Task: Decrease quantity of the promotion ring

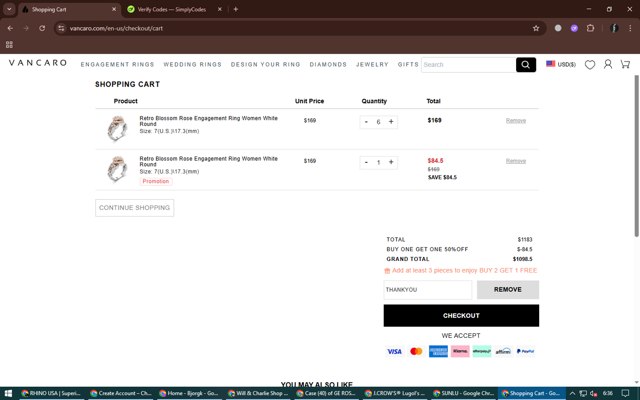Action: (366, 162)
